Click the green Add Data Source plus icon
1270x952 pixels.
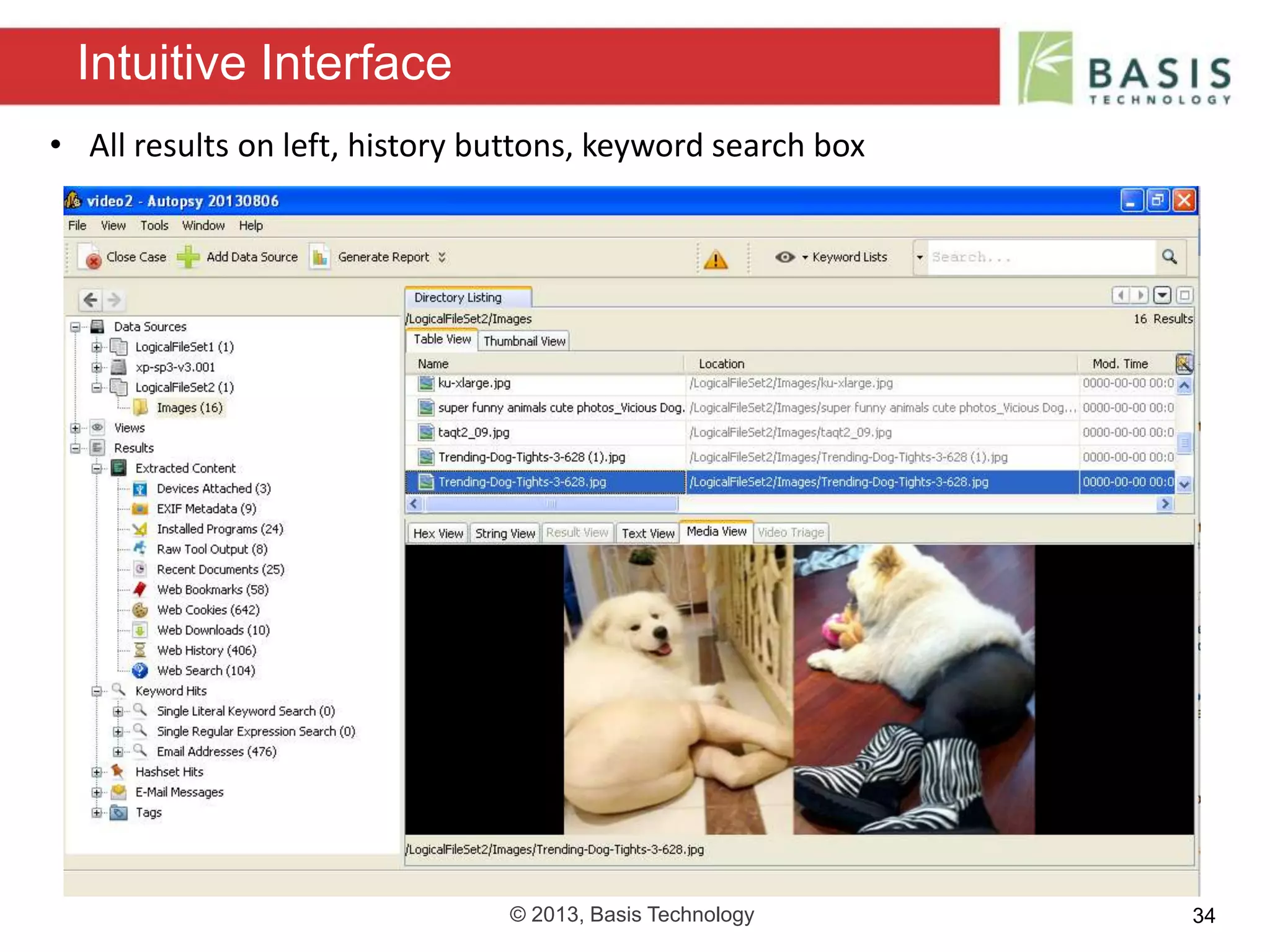pyautogui.click(x=188, y=257)
